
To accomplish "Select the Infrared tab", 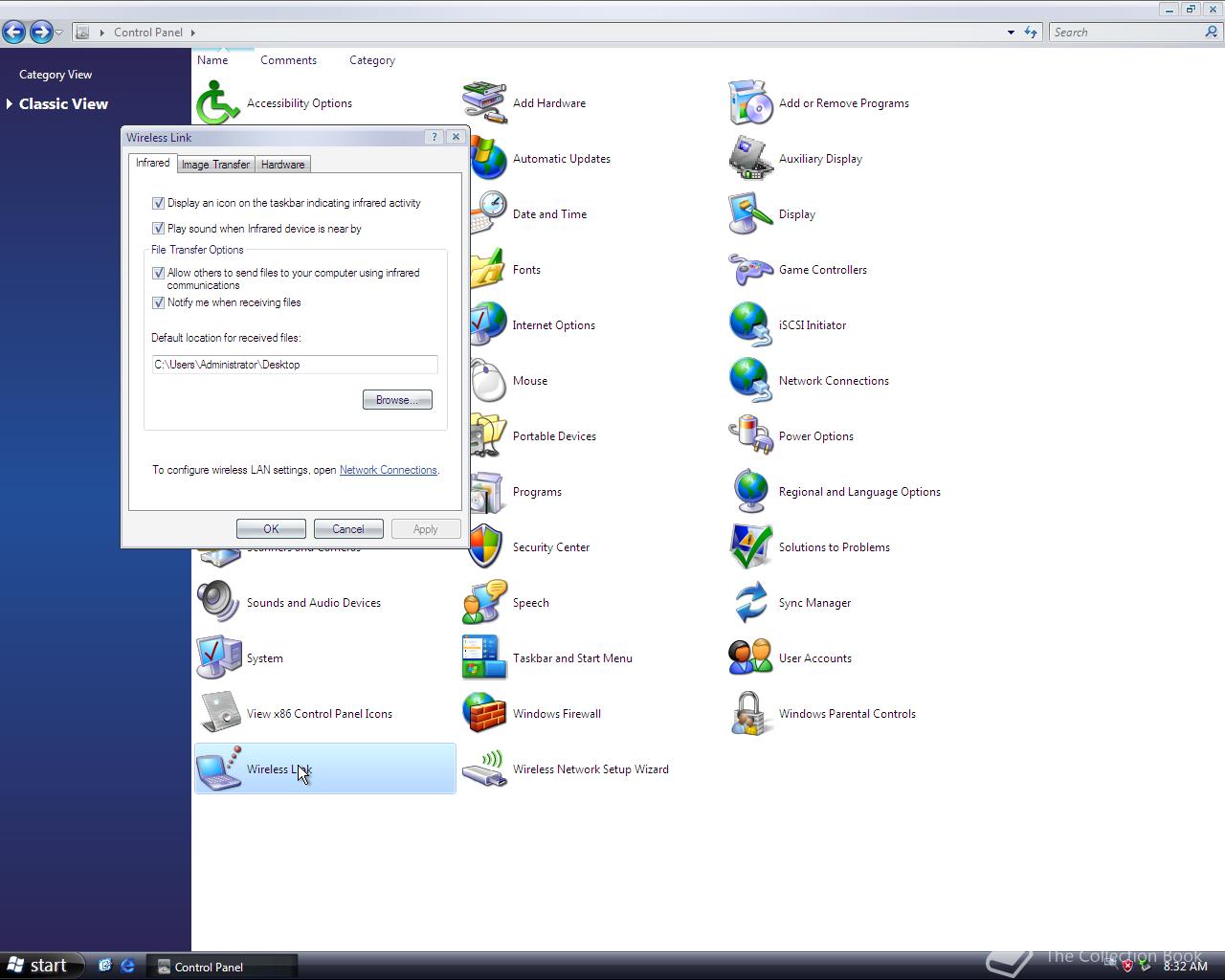I will (153, 163).
